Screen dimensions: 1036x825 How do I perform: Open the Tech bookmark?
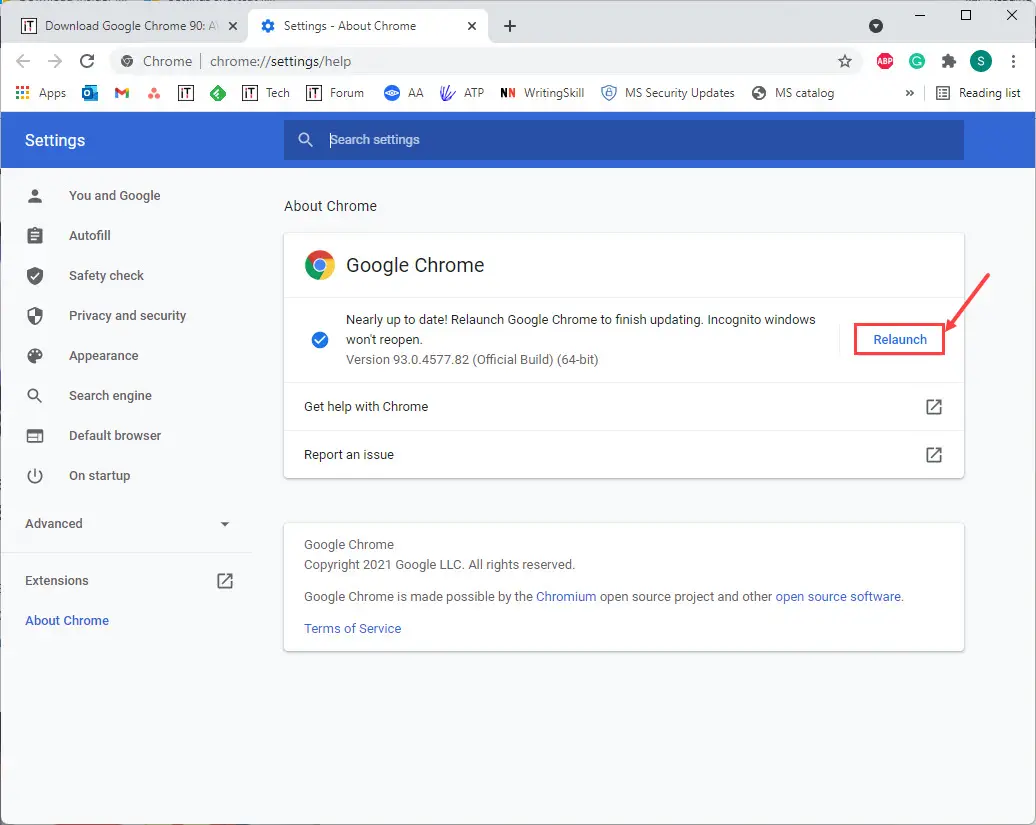click(x=266, y=93)
